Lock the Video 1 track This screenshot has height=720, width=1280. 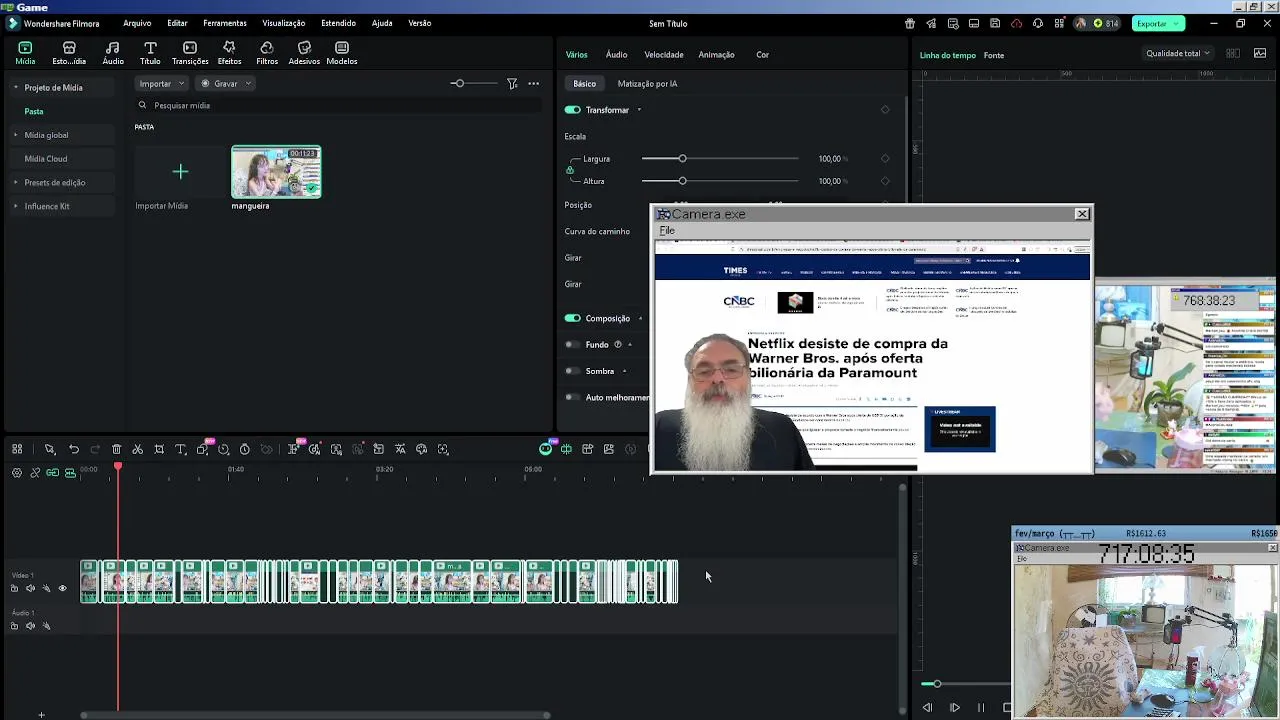coord(14,589)
